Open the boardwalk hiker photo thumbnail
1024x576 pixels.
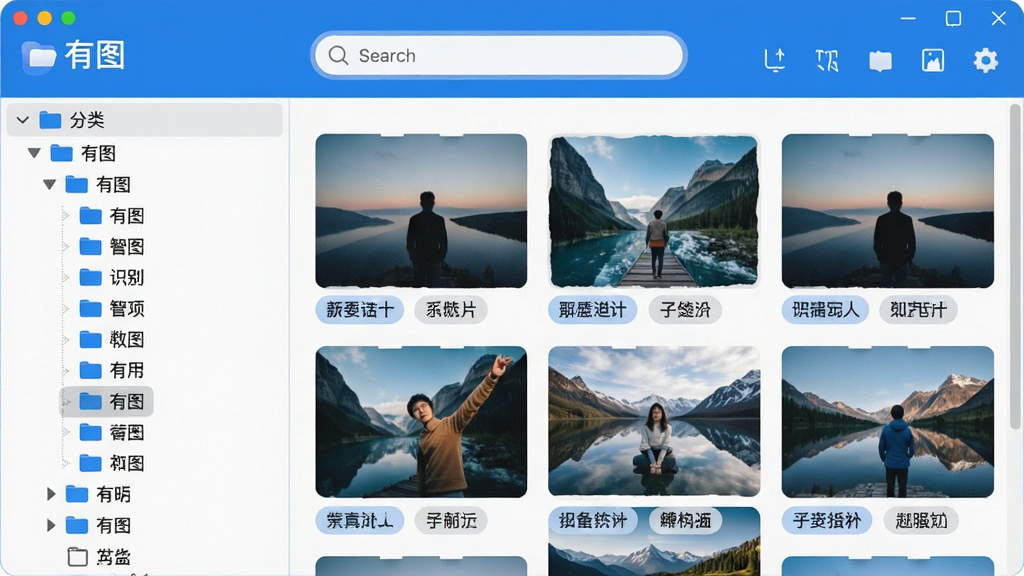tap(654, 211)
